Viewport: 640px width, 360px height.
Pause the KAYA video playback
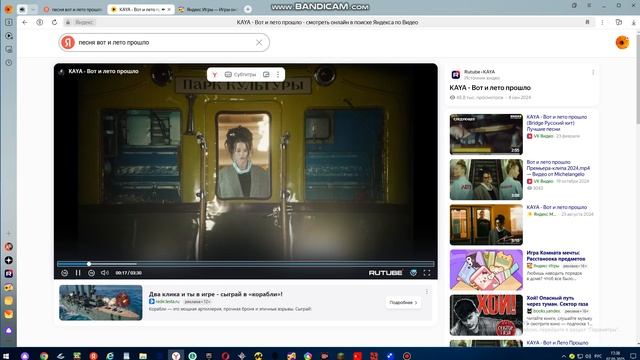click(78, 273)
